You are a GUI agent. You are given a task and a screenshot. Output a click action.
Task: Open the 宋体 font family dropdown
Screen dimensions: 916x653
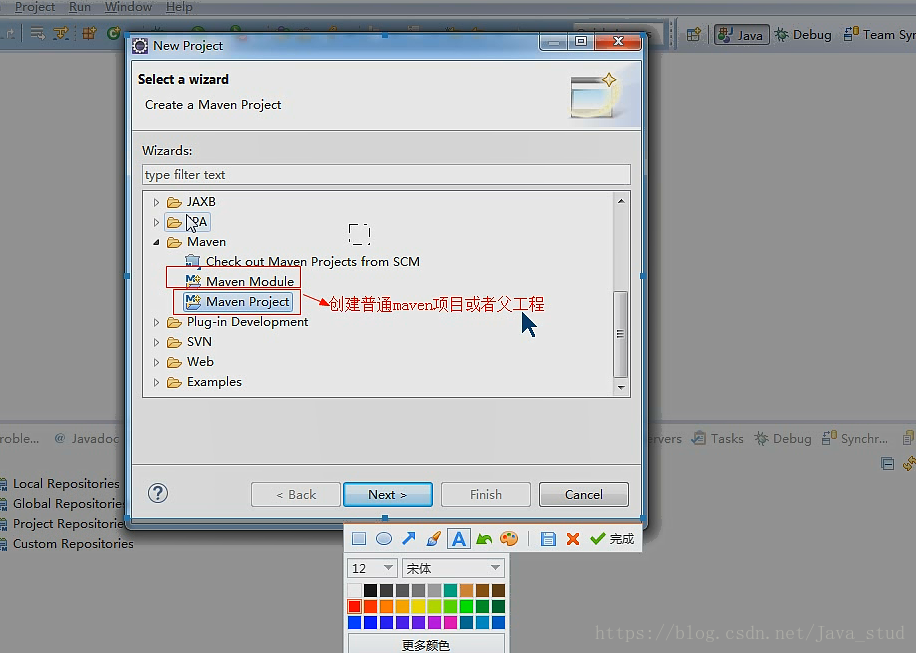453,568
